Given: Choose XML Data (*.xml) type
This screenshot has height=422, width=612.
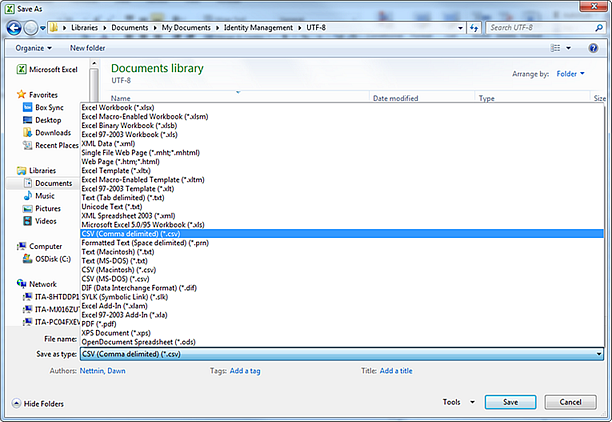Looking at the screenshot, I should (342, 143).
